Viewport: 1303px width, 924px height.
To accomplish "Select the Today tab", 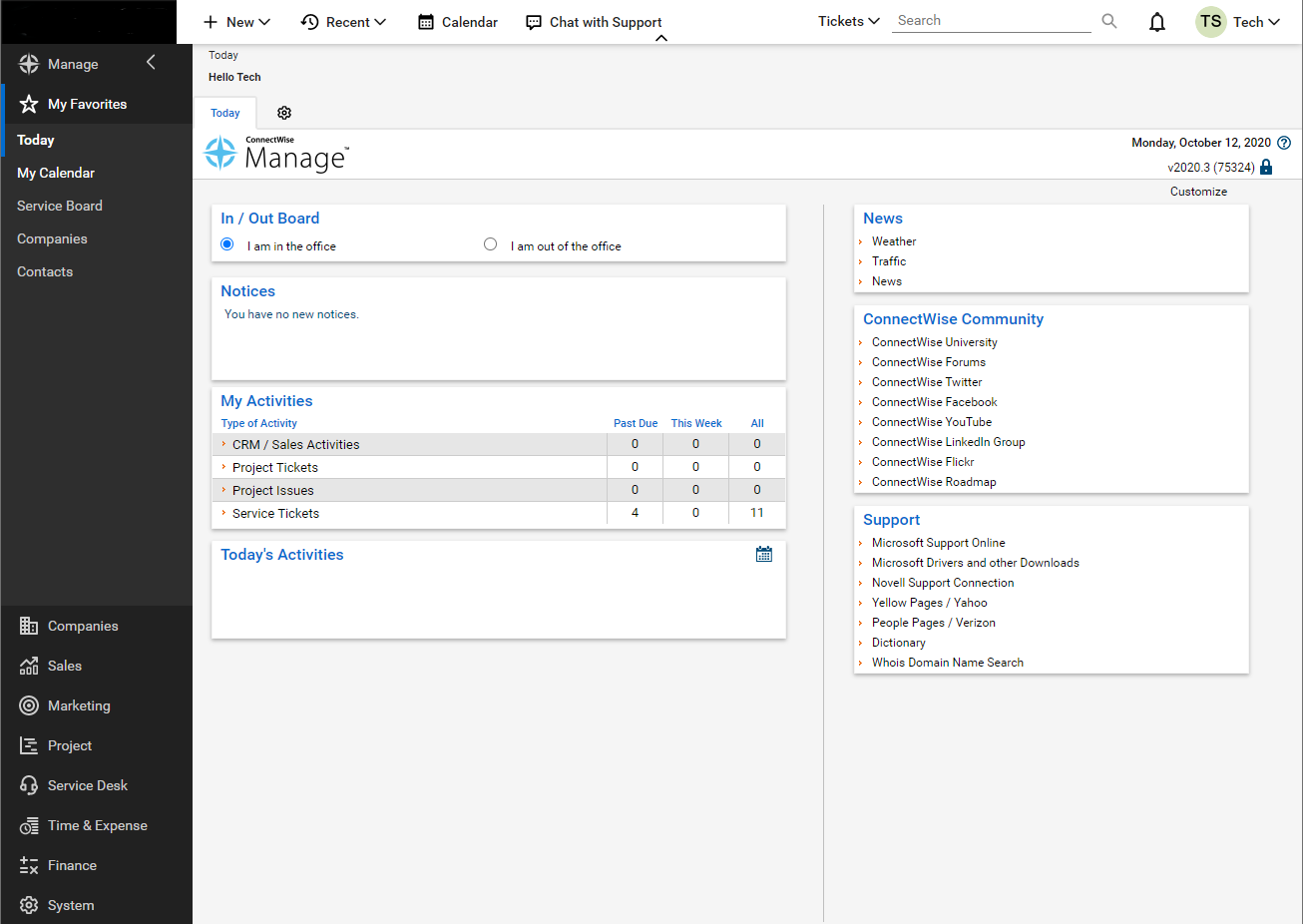I will [225, 113].
